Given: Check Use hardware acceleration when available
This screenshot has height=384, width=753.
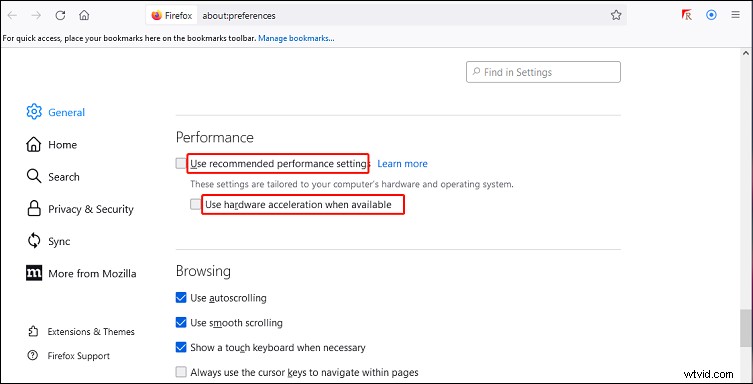Looking at the screenshot, I should tap(195, 204).
